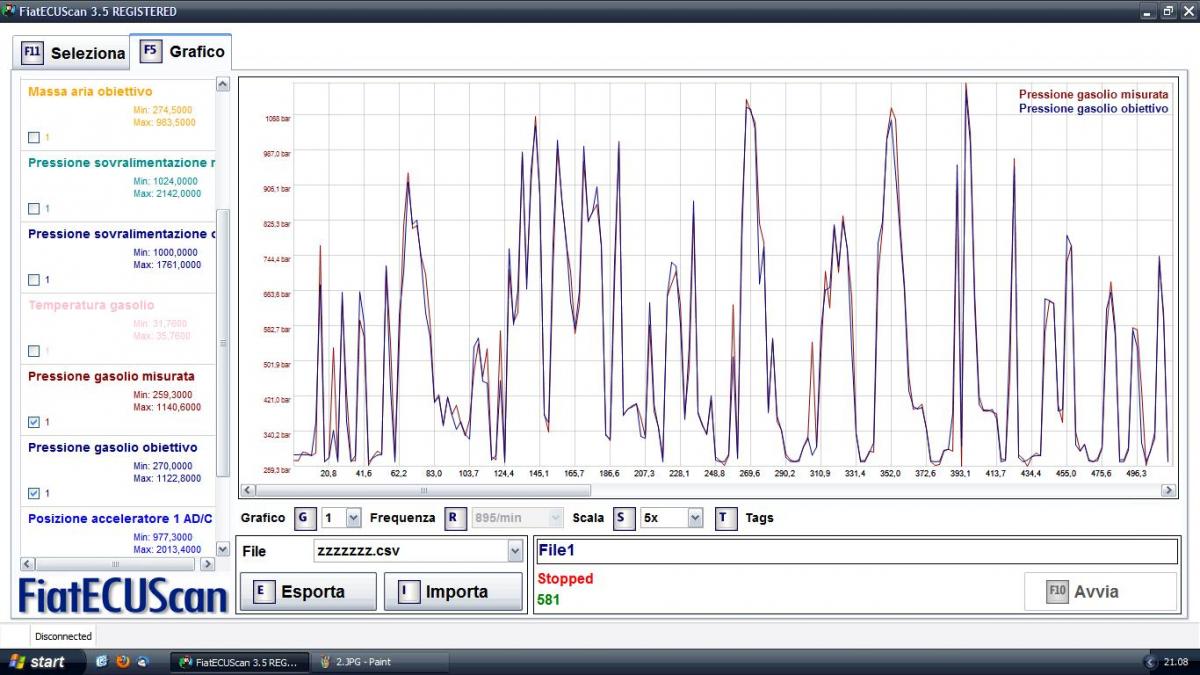
Task: Click the File1 text field
Action: point(857,551)
